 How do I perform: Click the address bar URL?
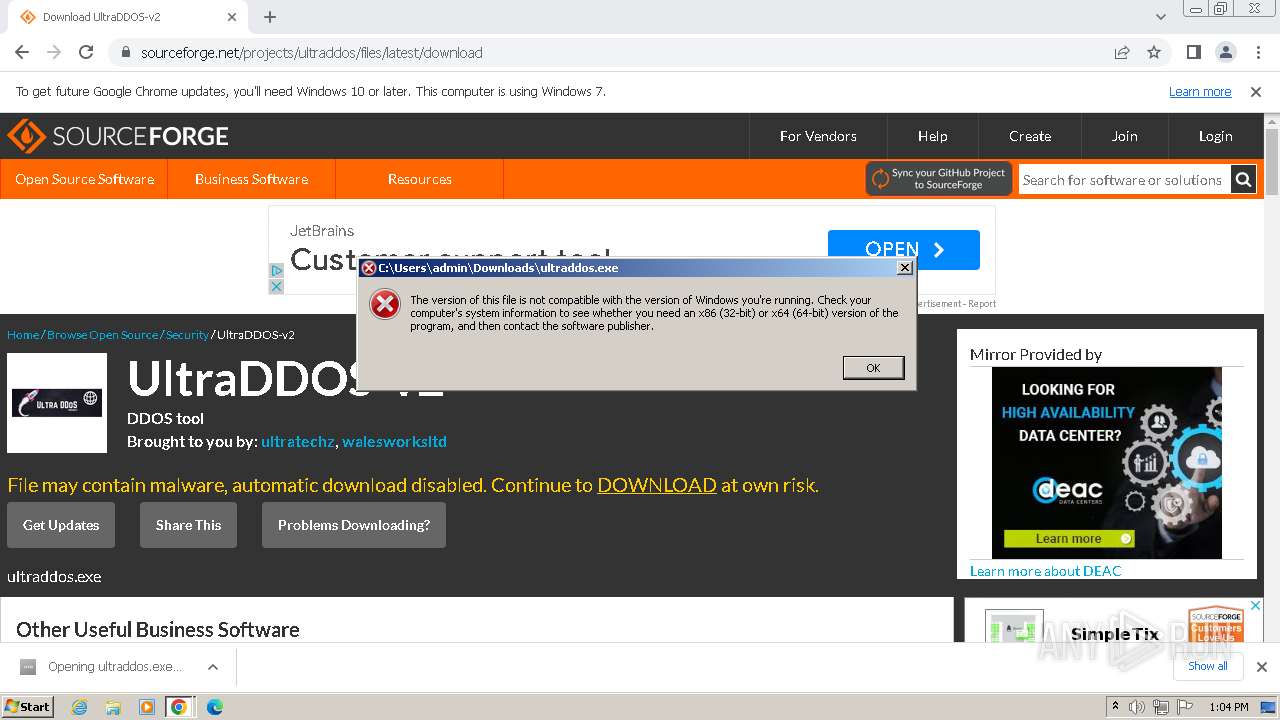(311, 52)
